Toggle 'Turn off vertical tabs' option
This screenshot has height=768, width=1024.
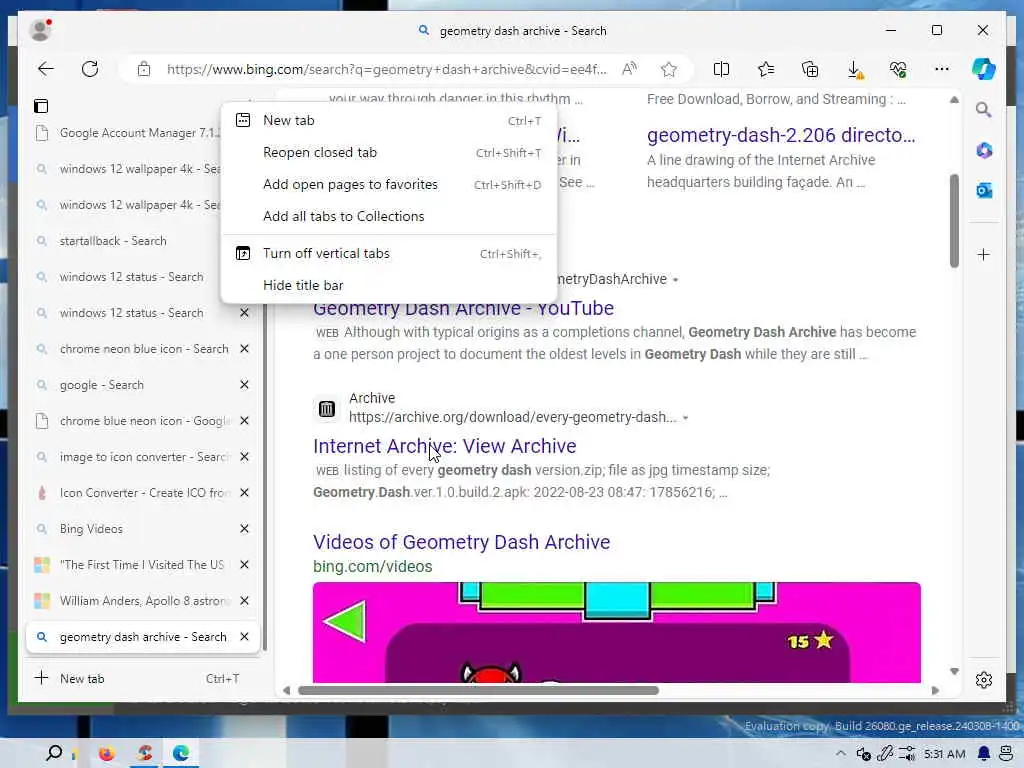[x=389, y=253]
